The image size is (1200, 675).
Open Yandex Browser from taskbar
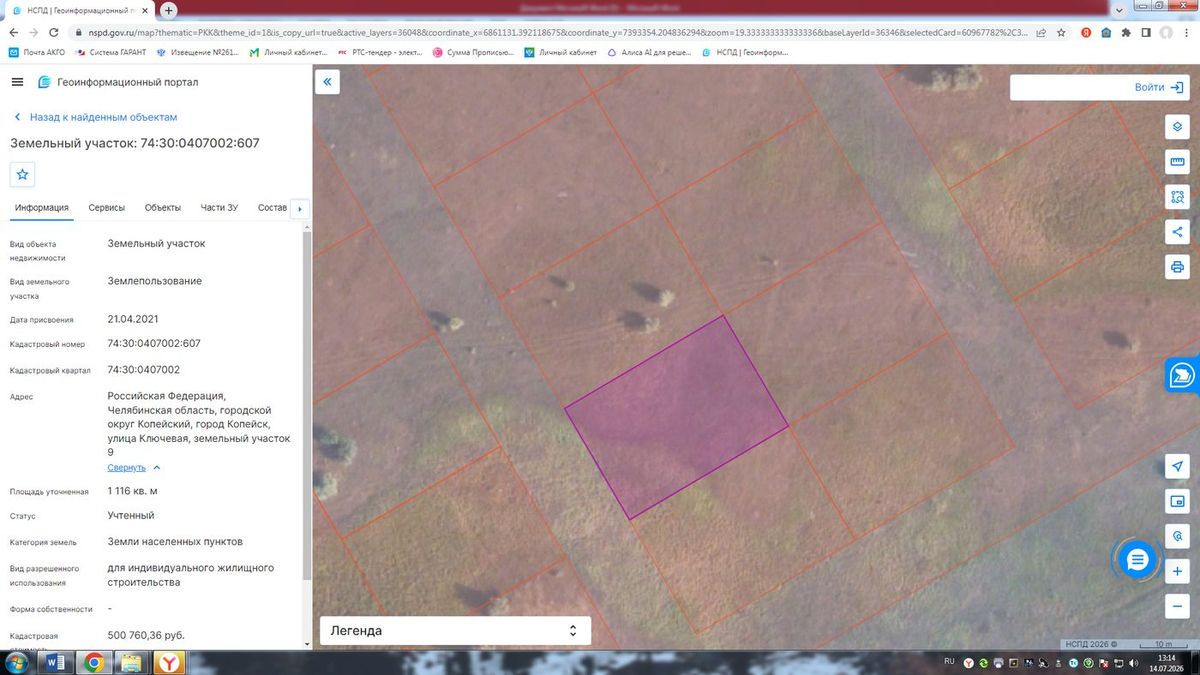coord(171,662)
